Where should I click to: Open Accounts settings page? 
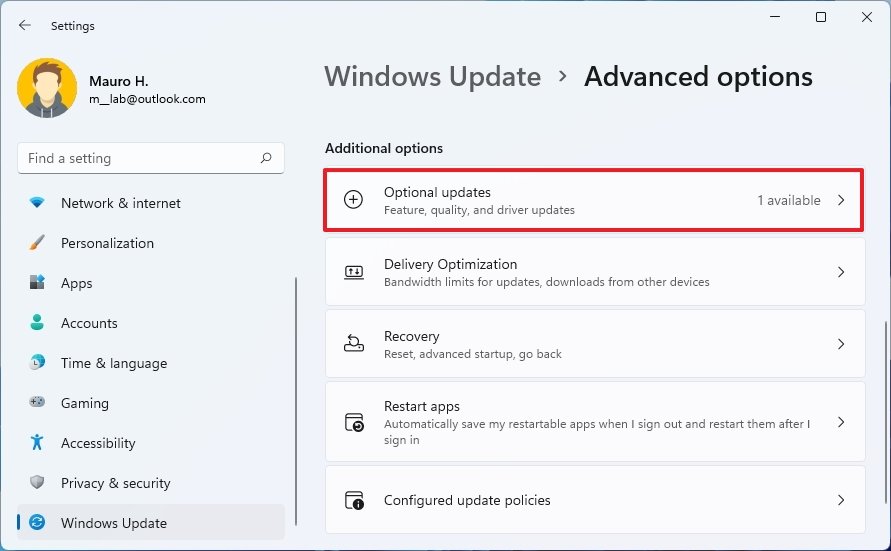(151, 323)
